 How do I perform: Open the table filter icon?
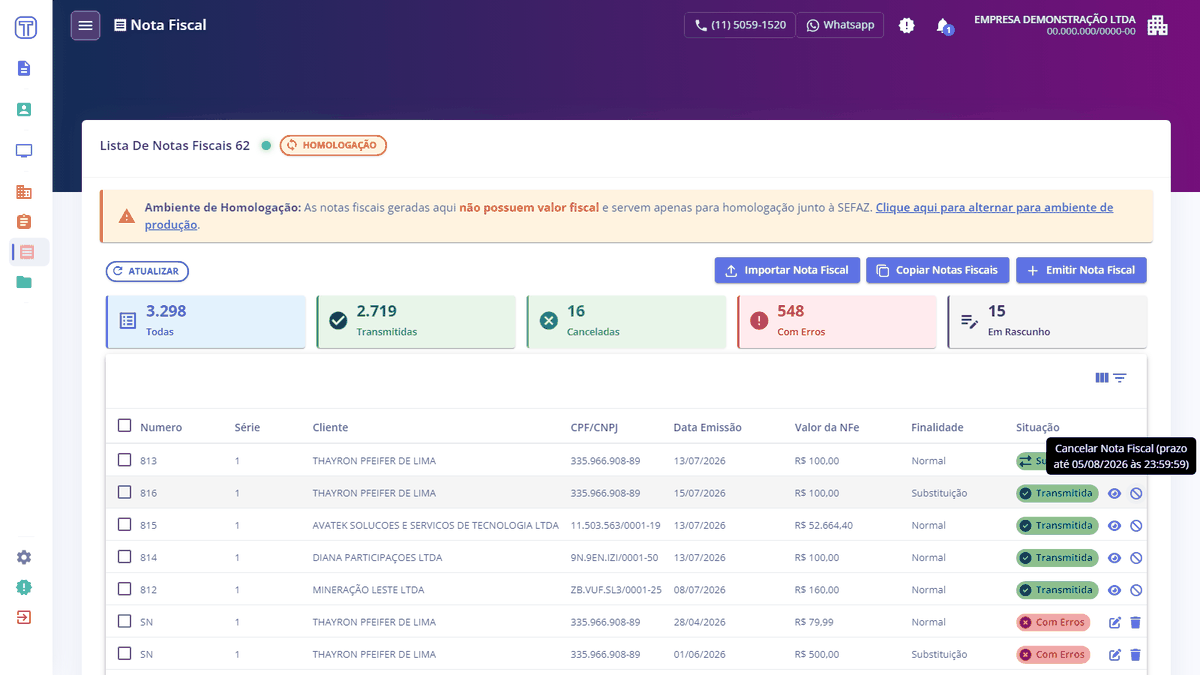click(1120, 378)
